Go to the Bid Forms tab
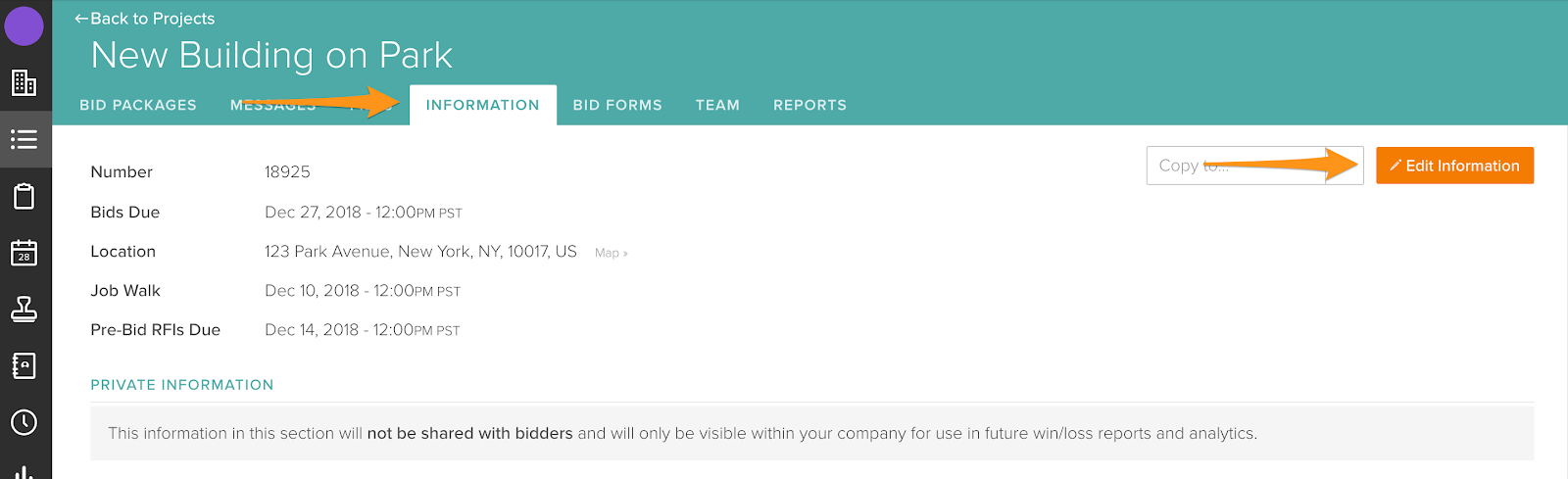Screen dimensions: 1568x479 tap(617, 105)
